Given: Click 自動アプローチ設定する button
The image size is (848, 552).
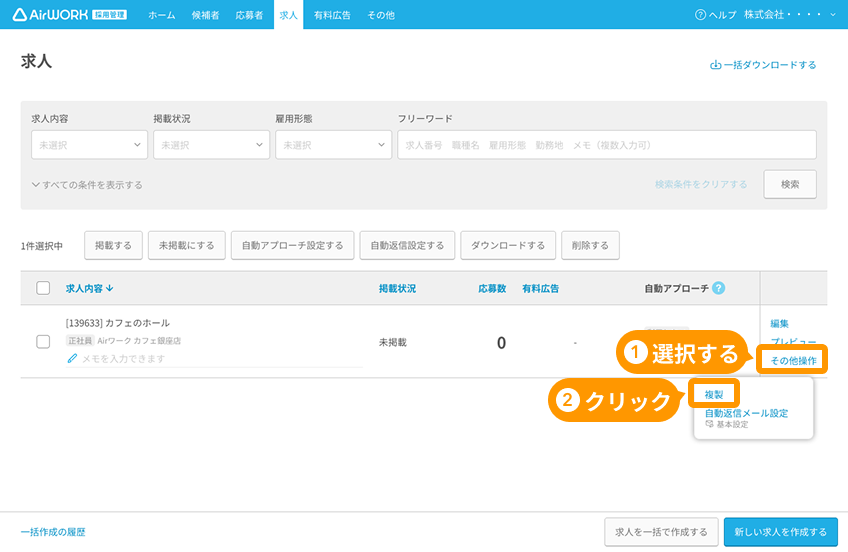Looking at the screenshot, I should 293,245.
